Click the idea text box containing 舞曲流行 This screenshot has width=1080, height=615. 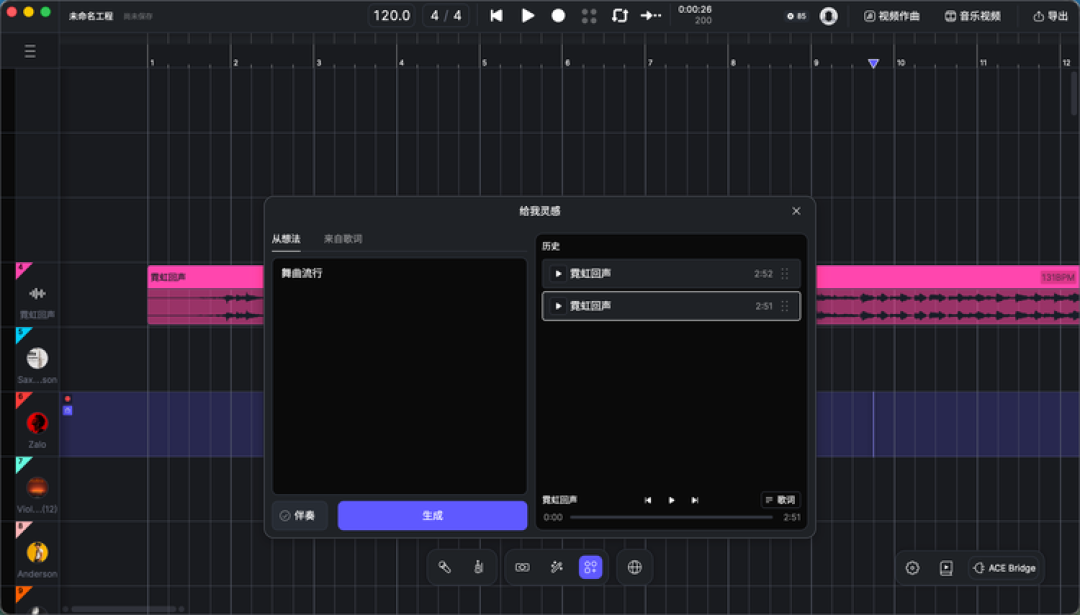pyautogui.click(x=399, y=376)
